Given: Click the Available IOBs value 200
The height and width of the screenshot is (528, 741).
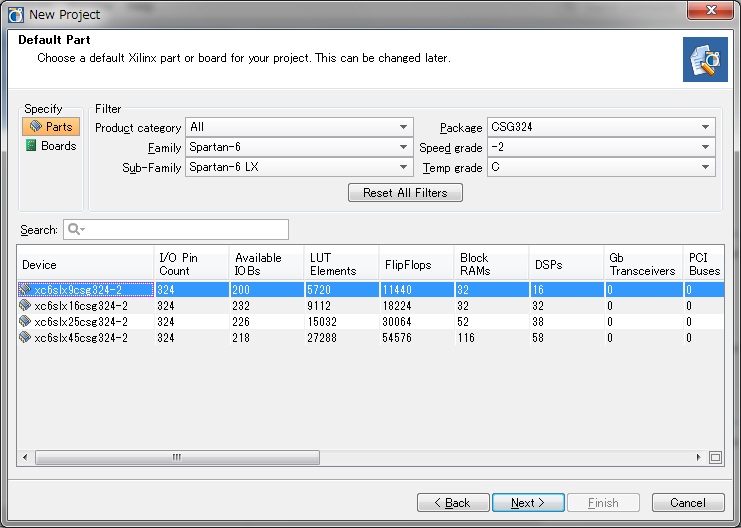Looking at the screenshot, I should [x=241, y=289].
